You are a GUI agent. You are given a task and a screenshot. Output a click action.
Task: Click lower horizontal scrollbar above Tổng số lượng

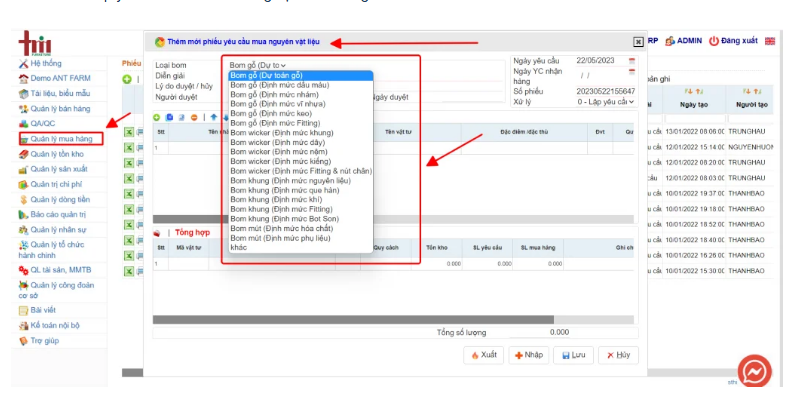(353, 320)
